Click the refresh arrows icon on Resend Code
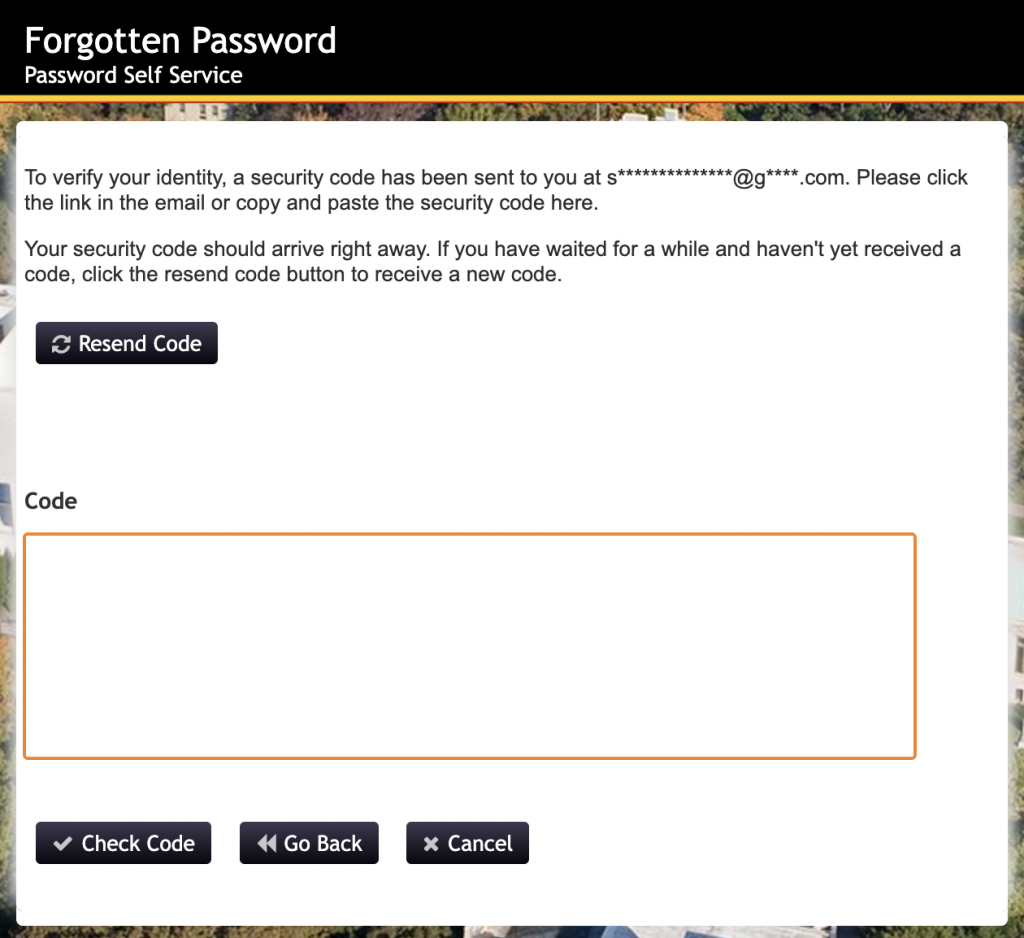 click(x=61, y=344)
